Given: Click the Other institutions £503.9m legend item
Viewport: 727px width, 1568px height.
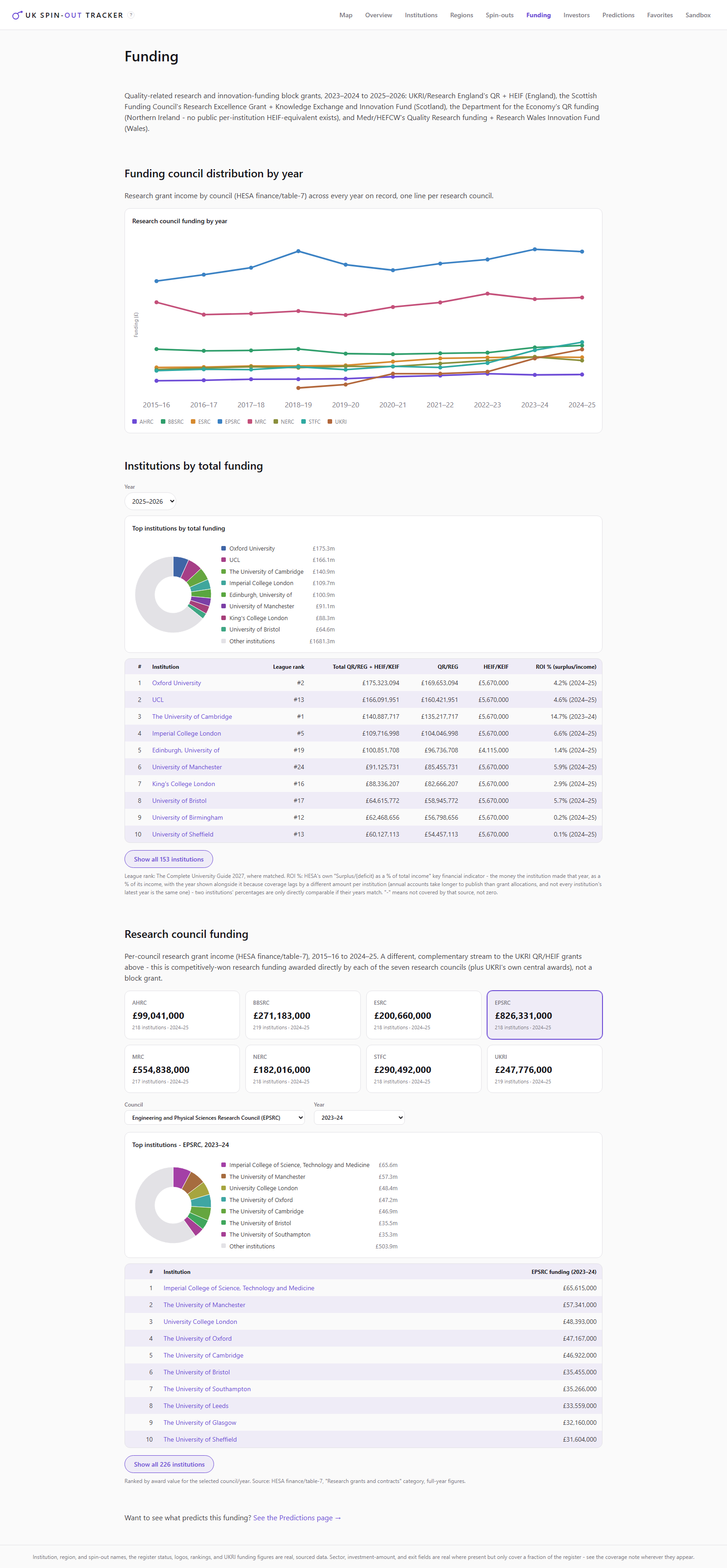Looking at the screenshot, I should (x=309, y=1246).
